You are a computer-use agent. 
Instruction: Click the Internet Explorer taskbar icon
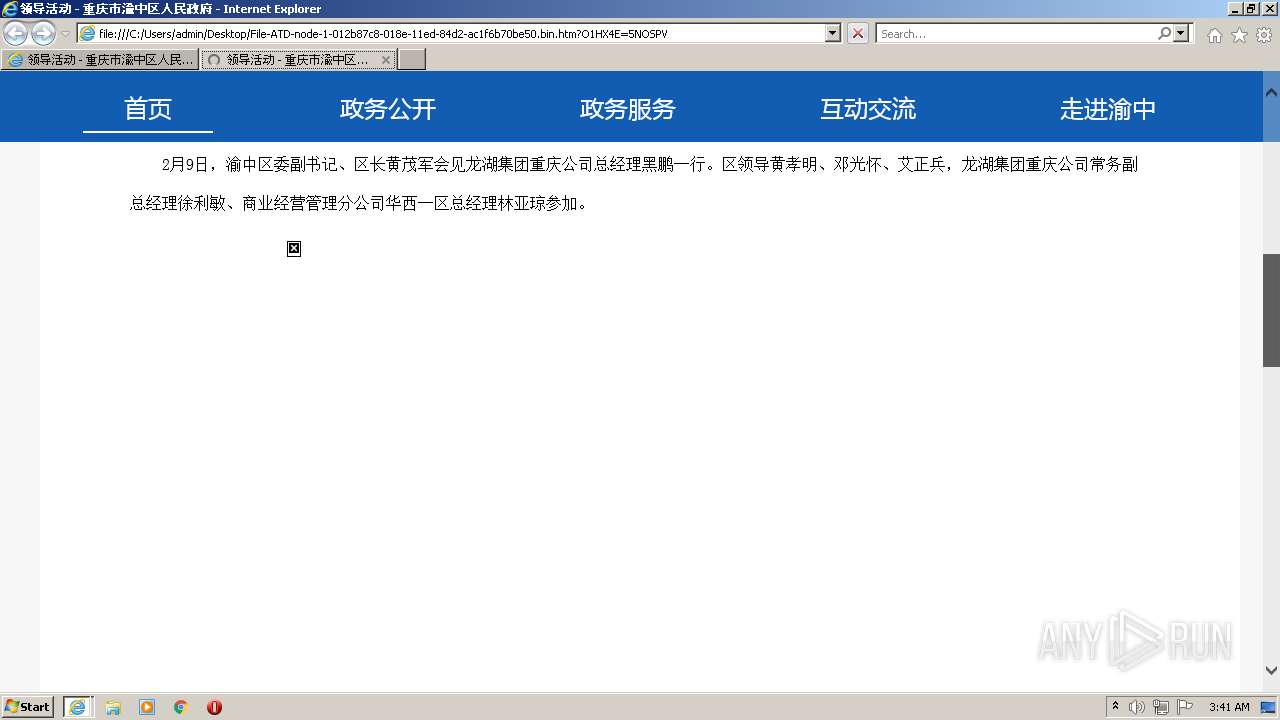[78, 706]
